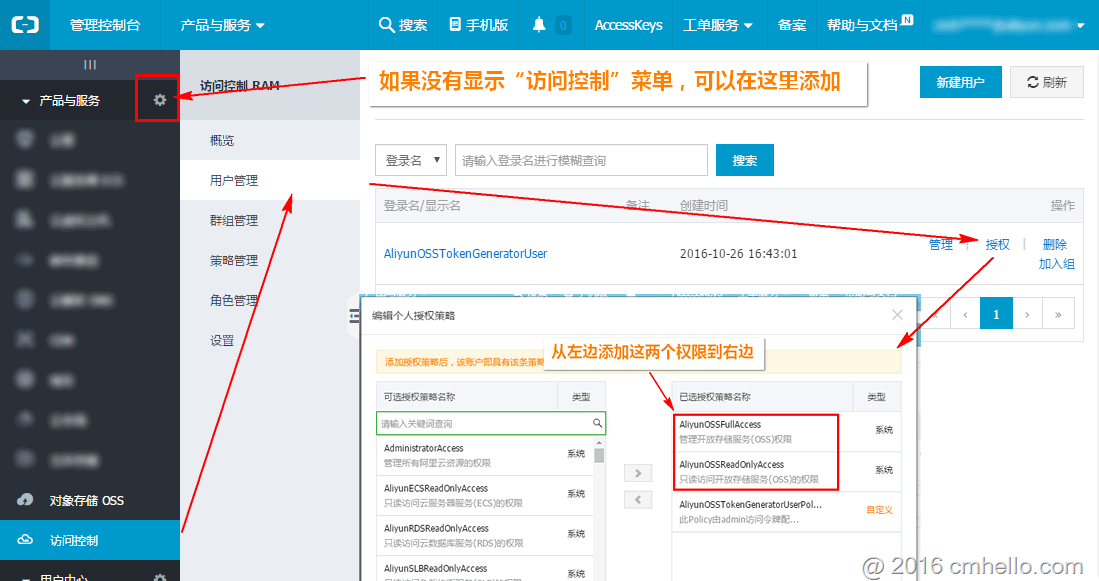Click the Alibaba Cloud logo icon
Image resolution: width=1099 pixels, height=581 pixels.
tap(24, 24)
